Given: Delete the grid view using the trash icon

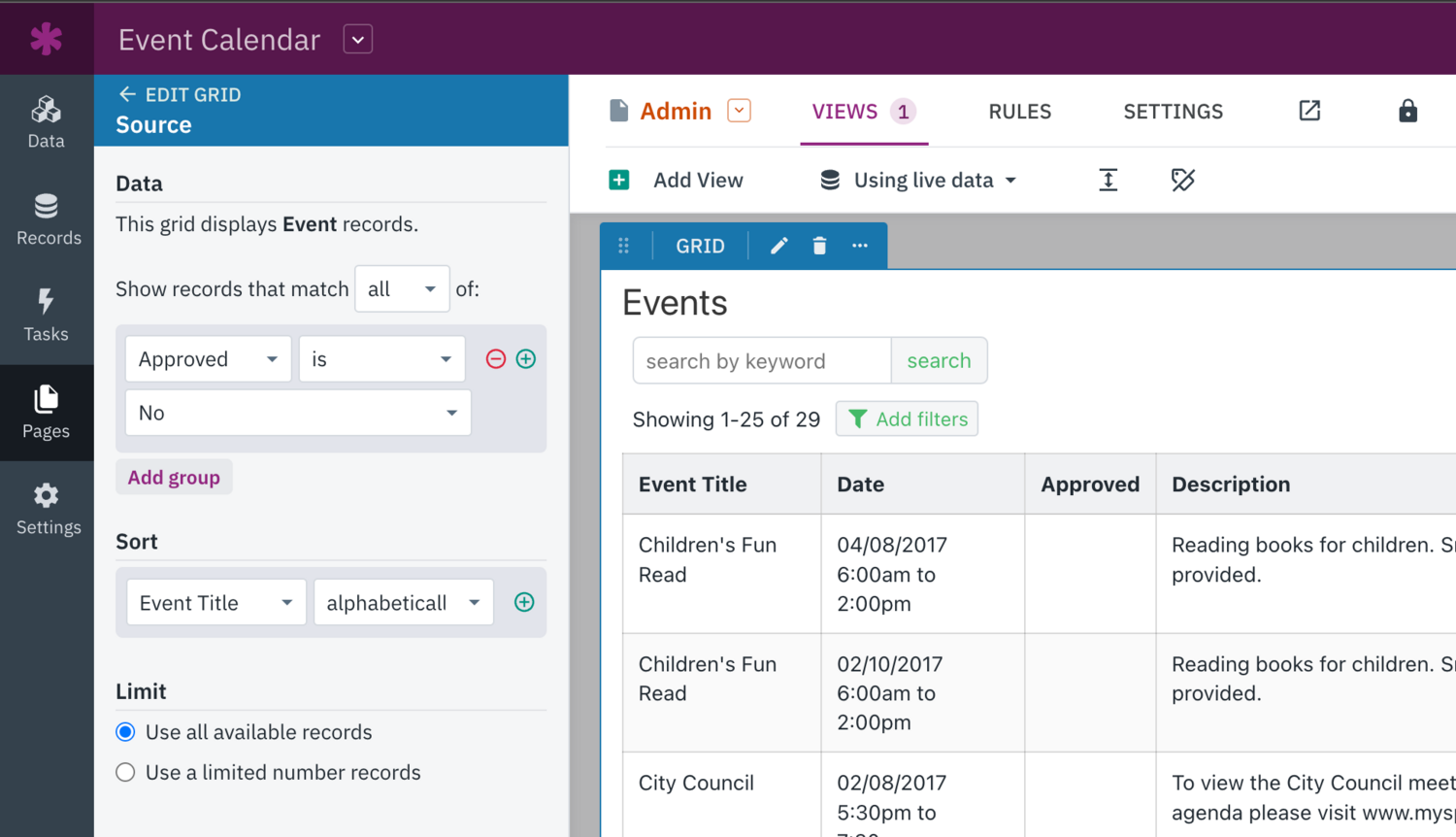Looking at the screenshot, I should [818, 246].
